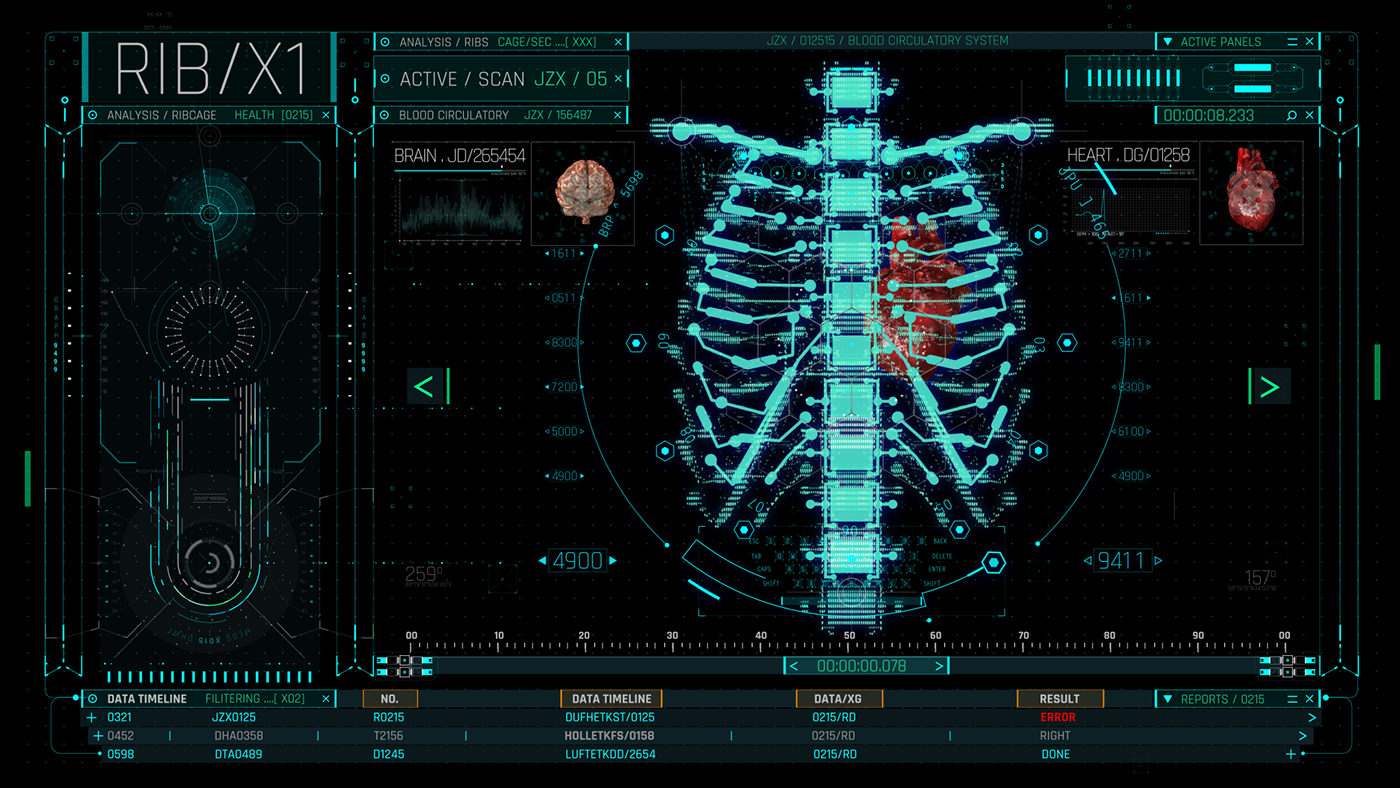Open the heart image thumbnail
1400x788 pixels.
point(1251,193)
